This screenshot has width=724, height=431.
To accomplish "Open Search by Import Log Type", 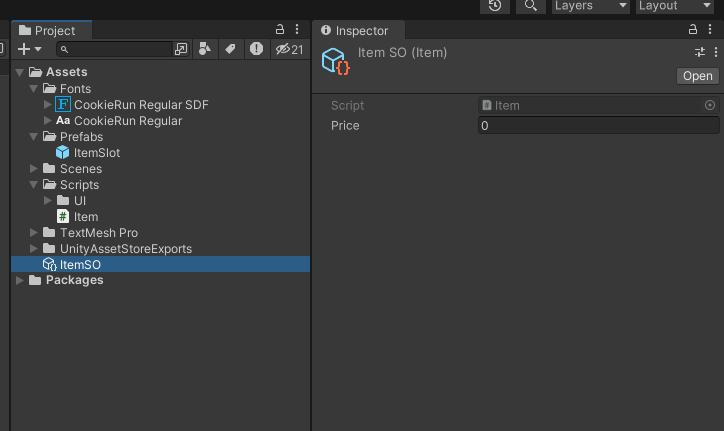I will point(256,49).
